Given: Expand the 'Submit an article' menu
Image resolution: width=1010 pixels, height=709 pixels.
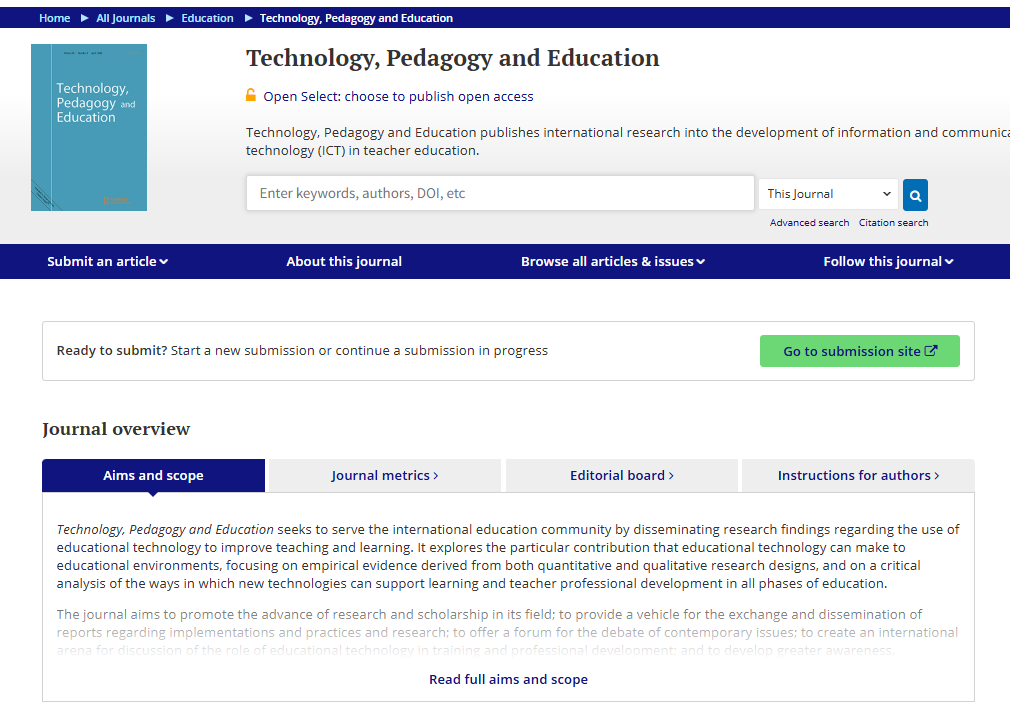Looking at the screenshot, I should (x=107, y=262).
